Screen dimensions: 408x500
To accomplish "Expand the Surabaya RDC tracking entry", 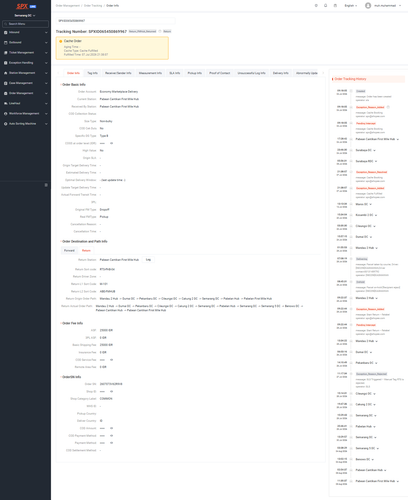I will pyautogui.click(x=376, y=161).
